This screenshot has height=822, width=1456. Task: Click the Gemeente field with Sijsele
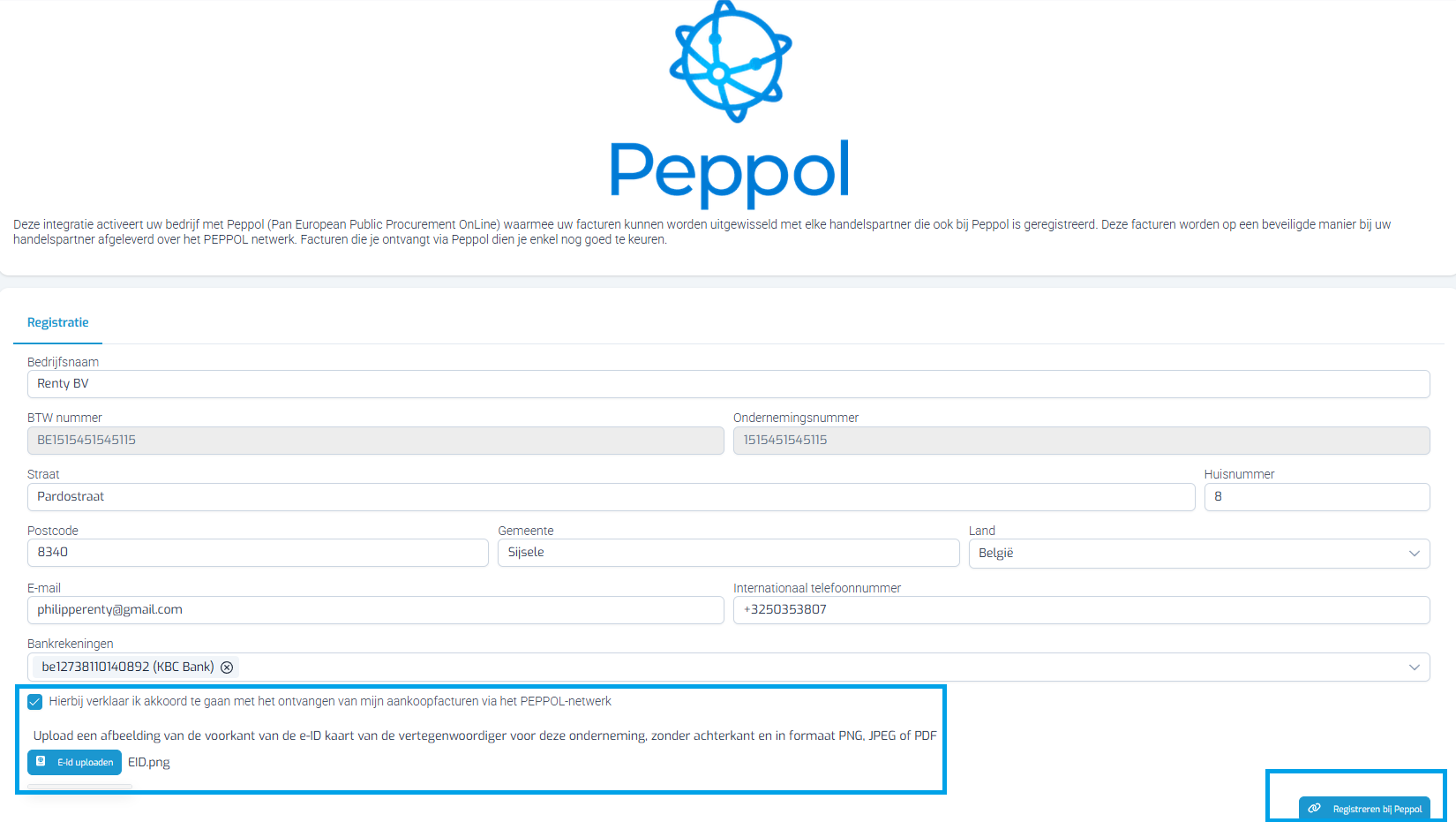(x=728, y=553)
